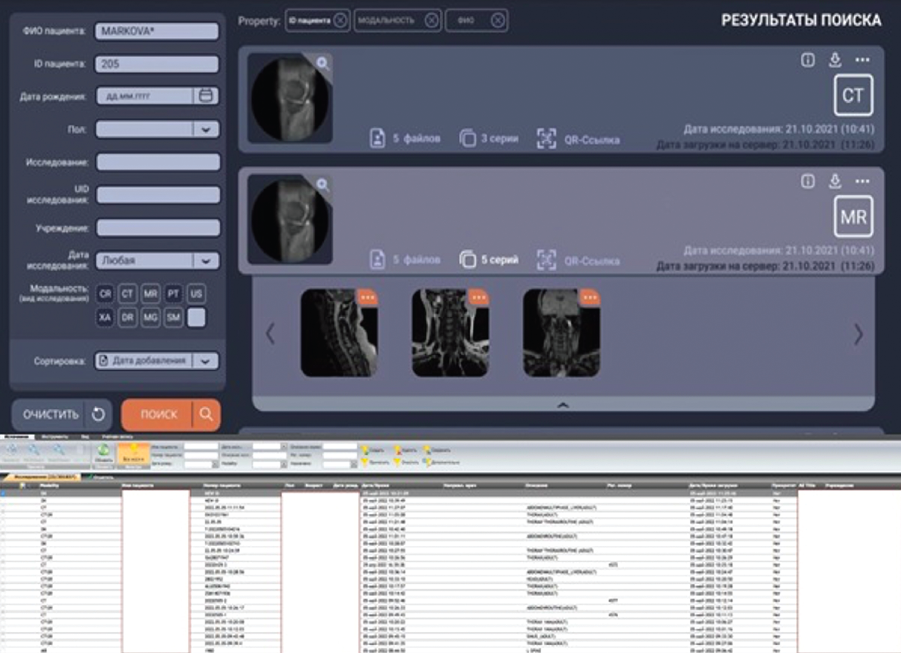901x653 pixels.
Task: Open QR-Ссылка for the CT study
Action: pyautogui.click(x=578, y=139)
